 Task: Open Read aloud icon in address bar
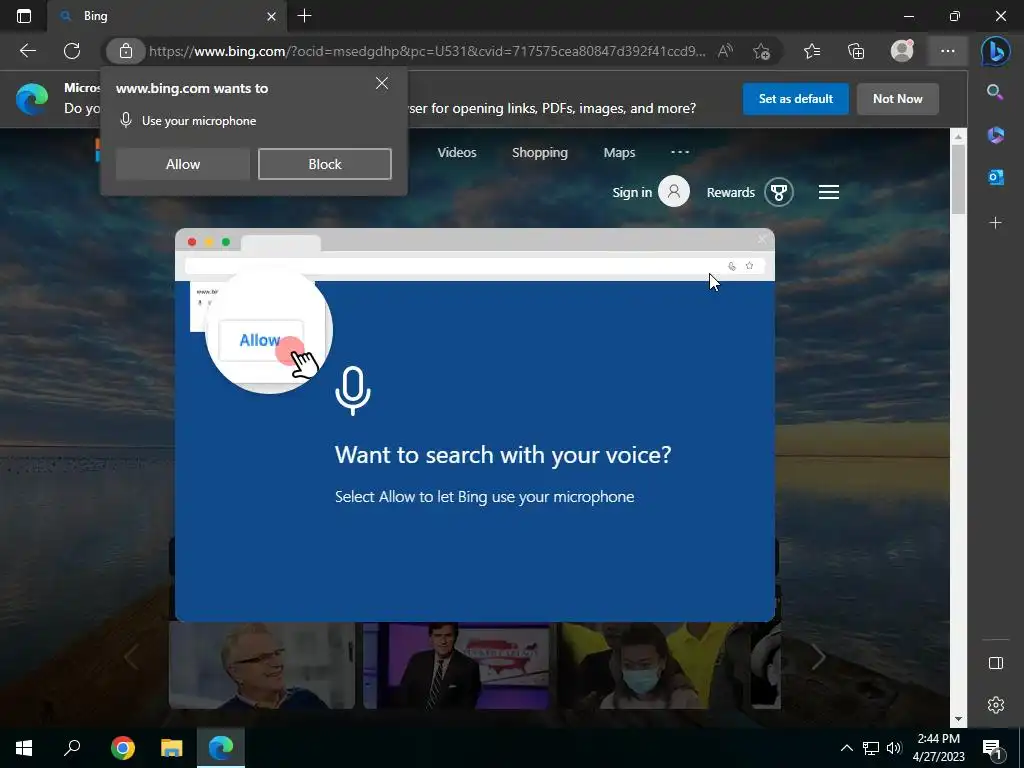(725, 51)
